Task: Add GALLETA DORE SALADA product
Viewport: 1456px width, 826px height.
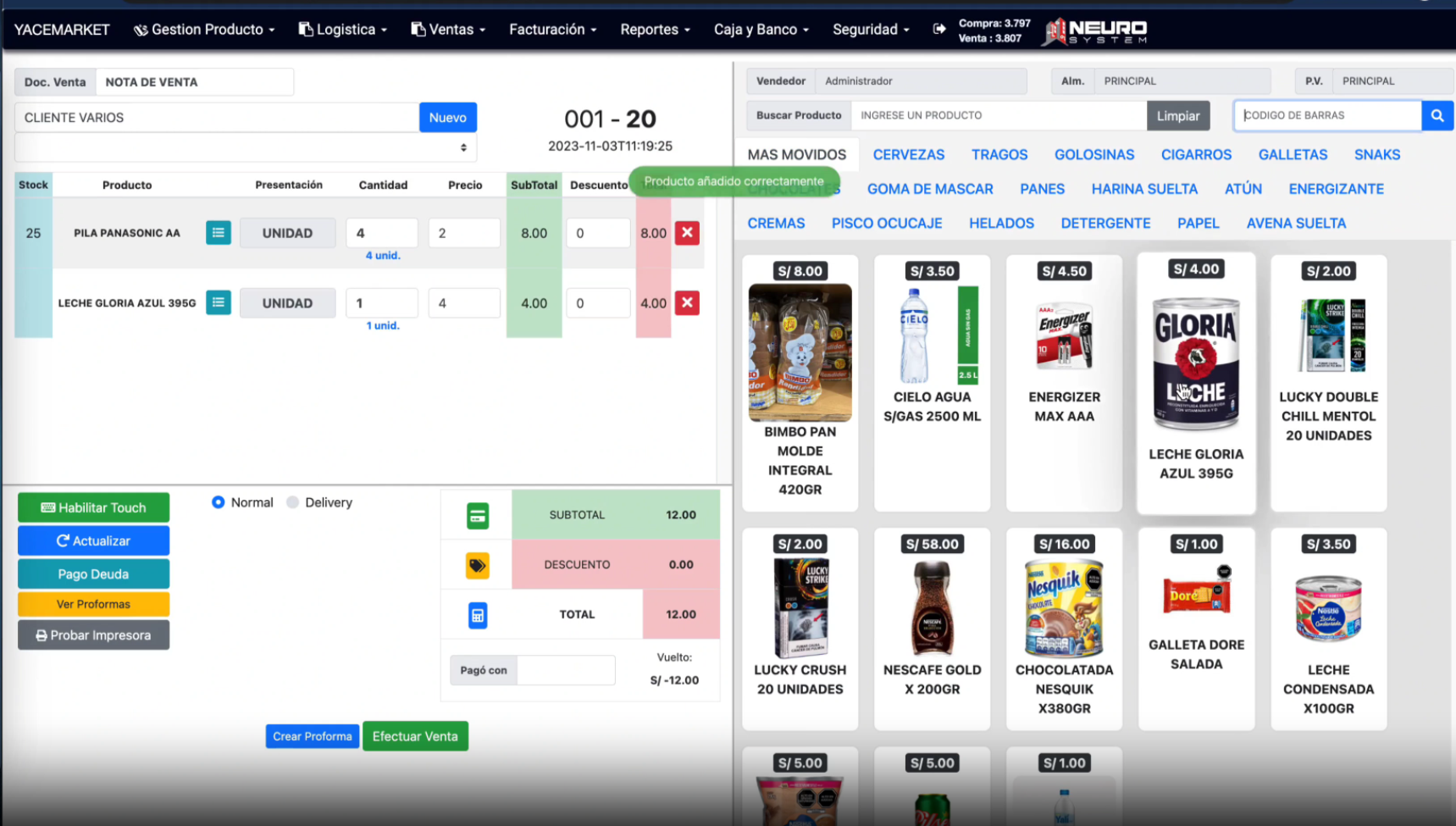Action: pos(1196,629)
